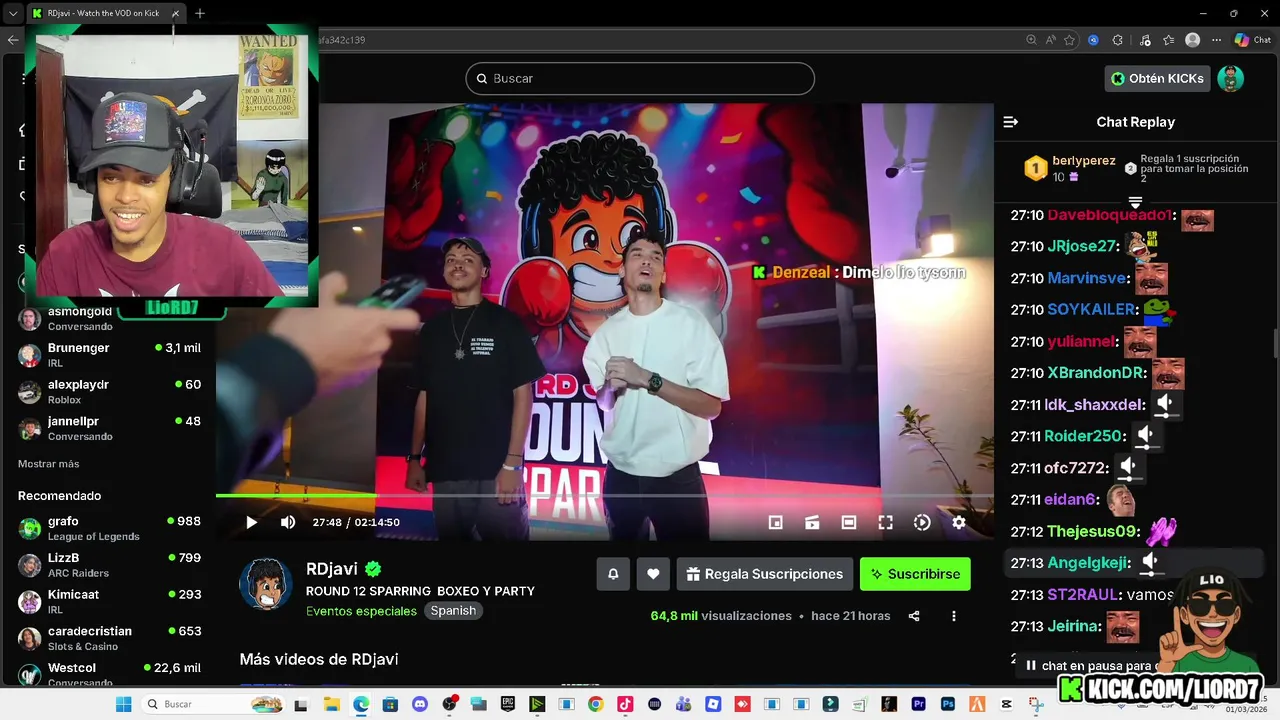Open playback speed control
The height and width of the screenshot is (720, 1280).
[922, 522]
